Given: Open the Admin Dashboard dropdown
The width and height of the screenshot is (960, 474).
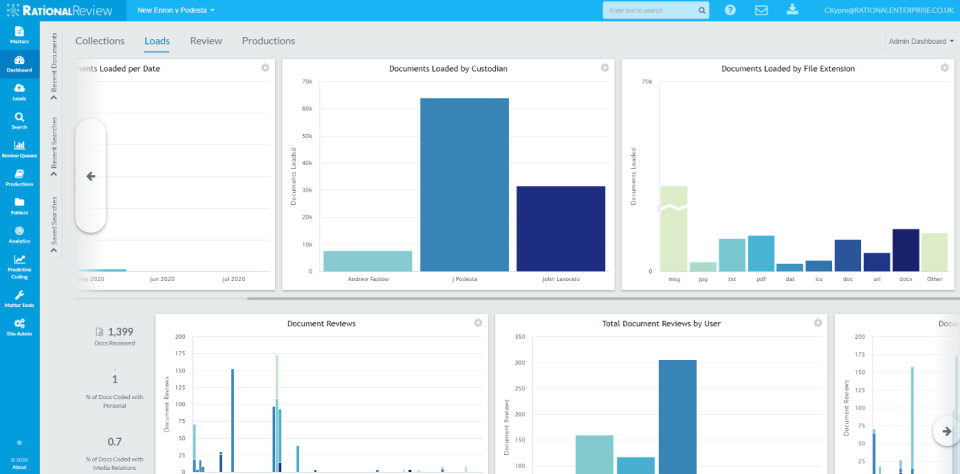Looking at the screenshot, I should tap(920, 42).
